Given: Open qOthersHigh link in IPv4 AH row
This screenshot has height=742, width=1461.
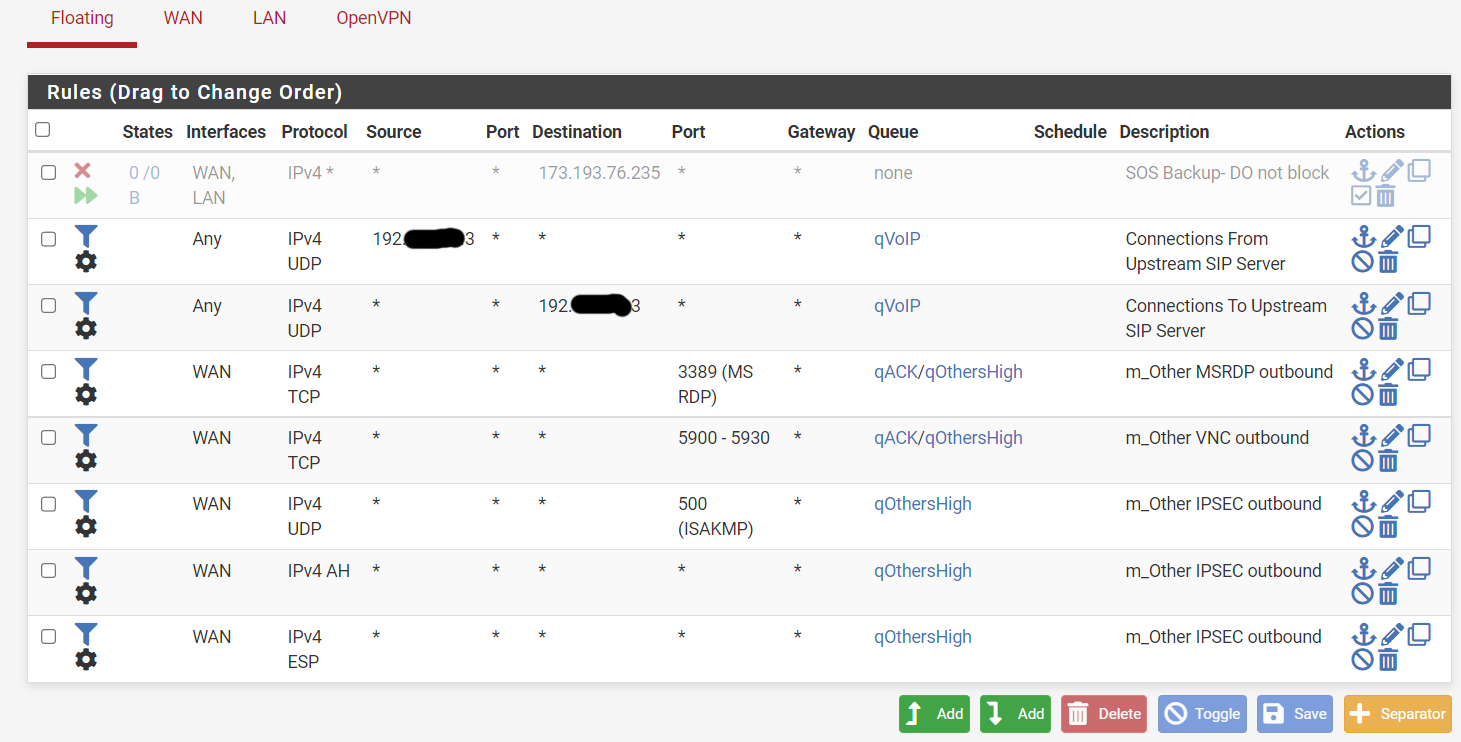Looking at the screenshot, I should tap(923, 571).
